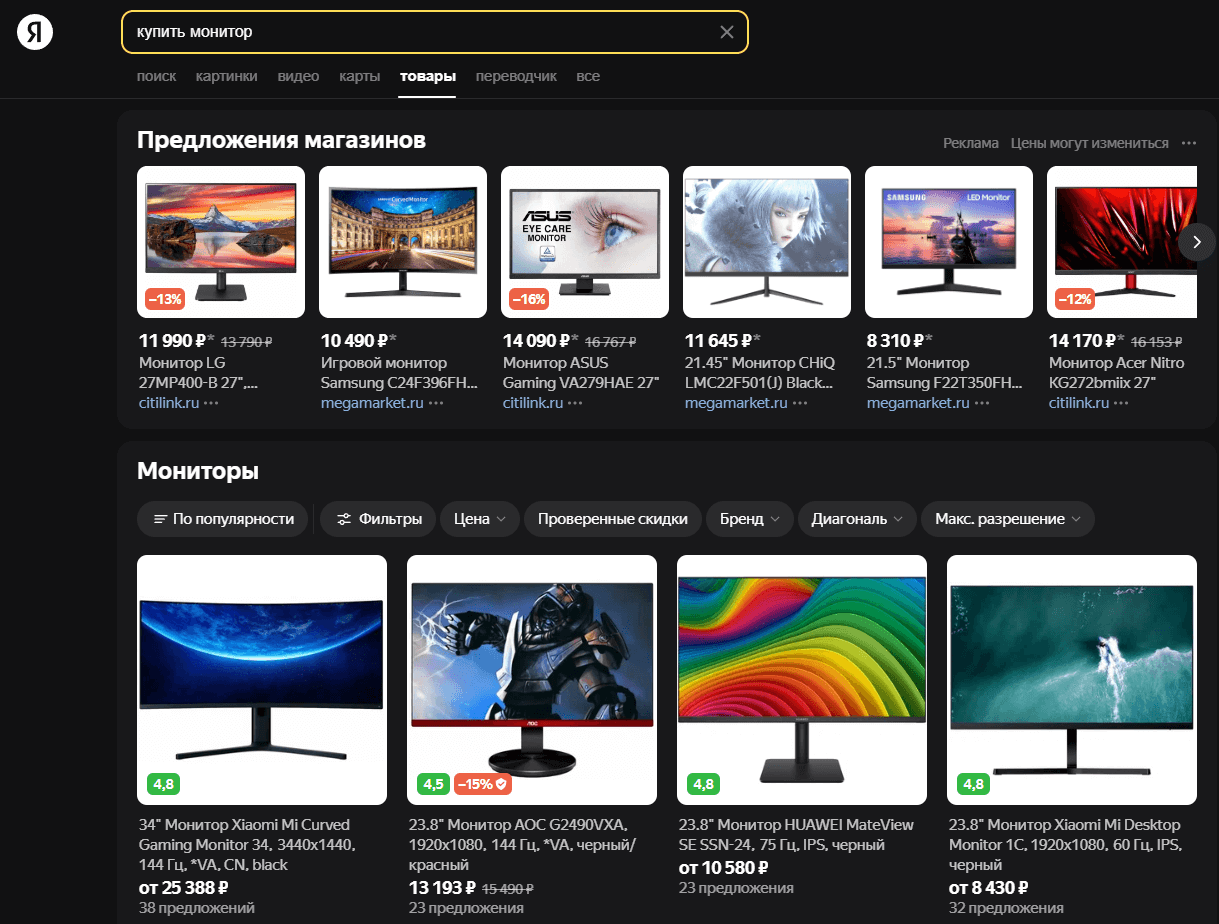Open the three-dot menu for CHiQ LMC22F501 offer
The height and width of the screenshot is (924, 1219).
tap(801, 403)
